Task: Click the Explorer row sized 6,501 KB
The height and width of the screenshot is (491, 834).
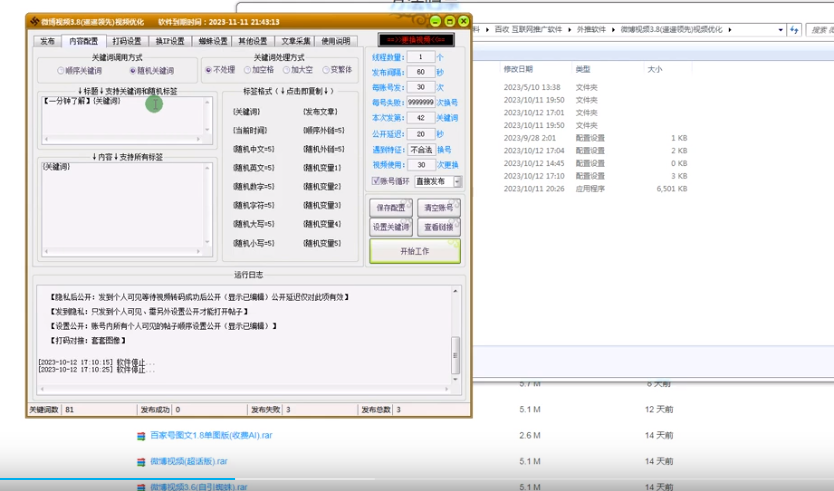Action: [596, 189]
